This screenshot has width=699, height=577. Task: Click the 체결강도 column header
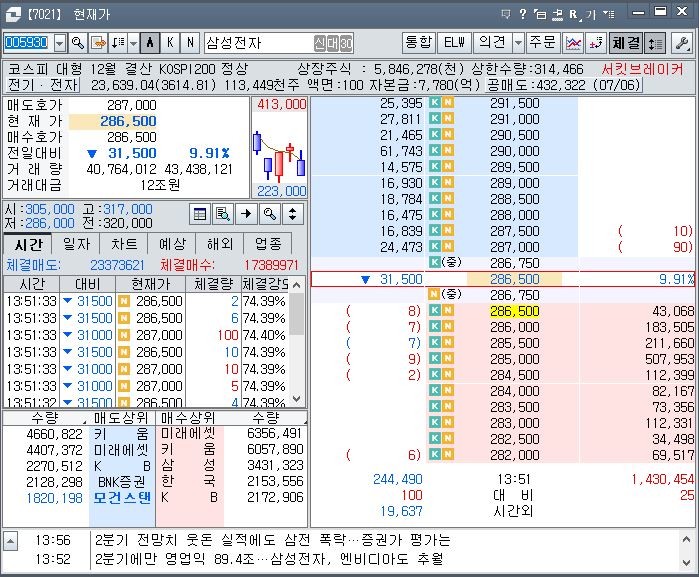pos(265,284)
